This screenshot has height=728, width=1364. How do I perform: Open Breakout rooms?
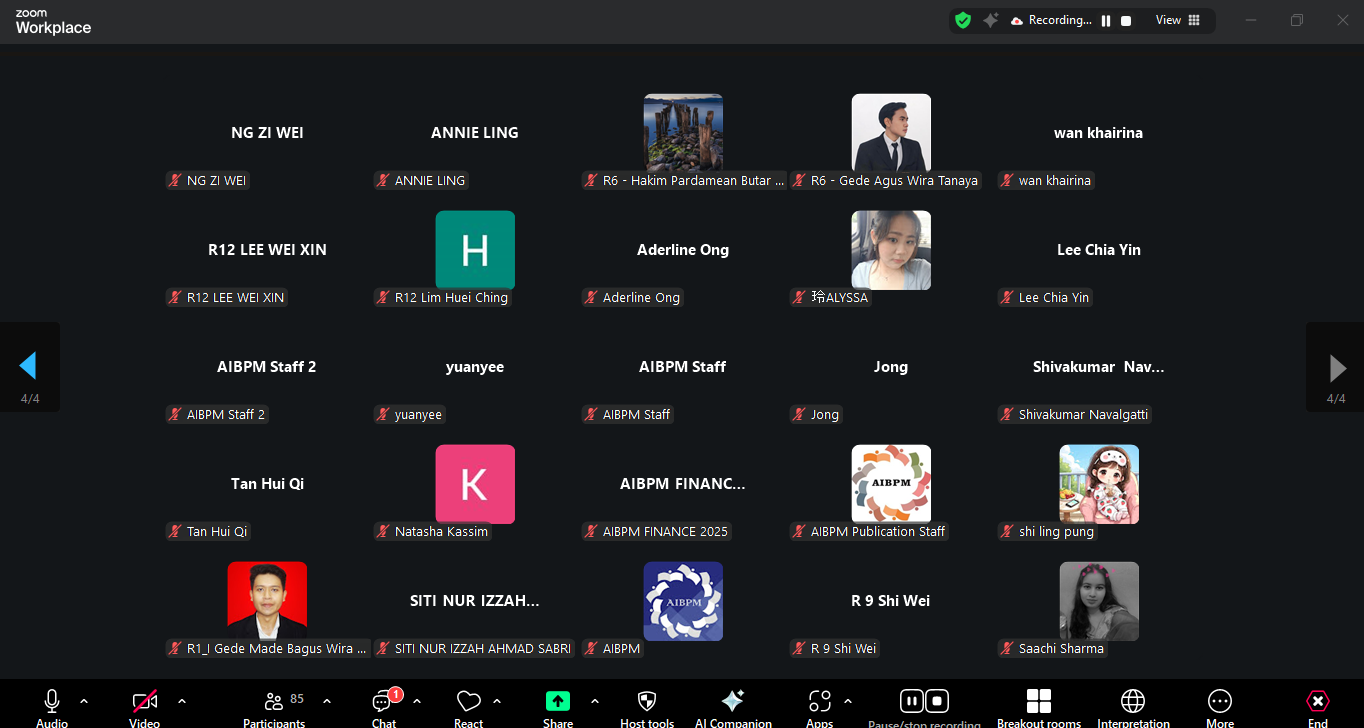click(x=1039, y=704)
